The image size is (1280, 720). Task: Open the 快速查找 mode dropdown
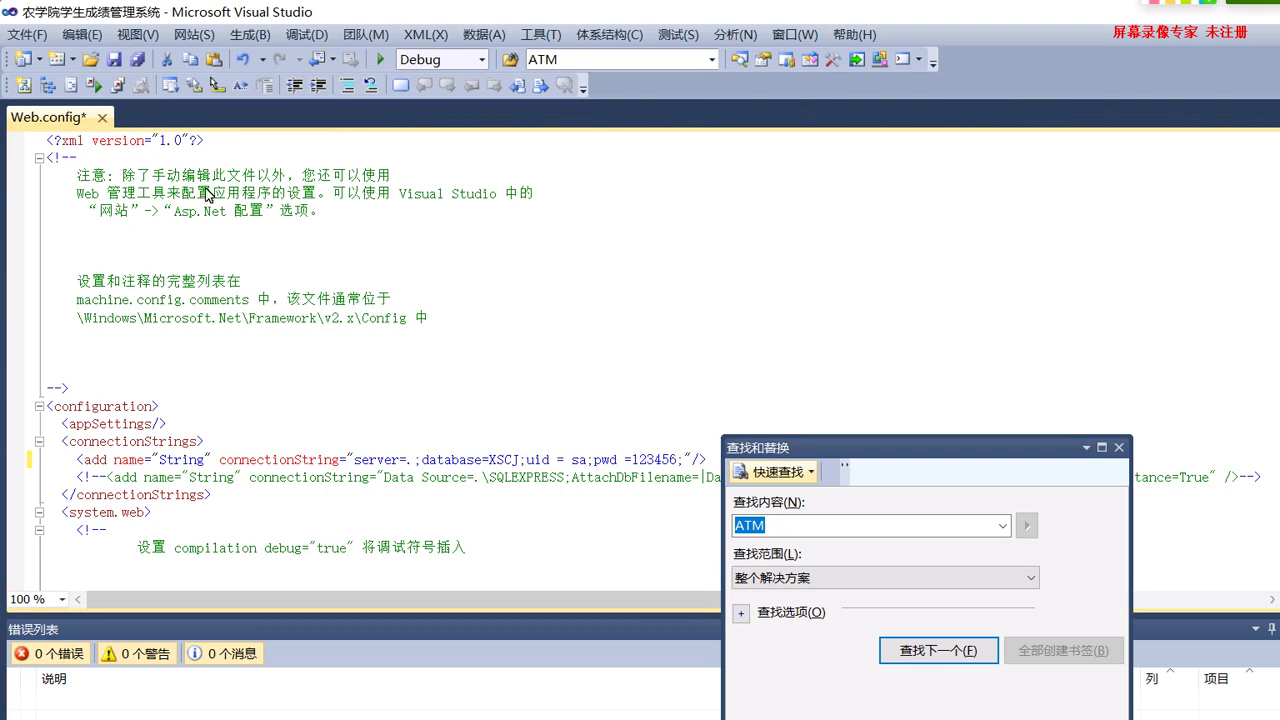coord(811,472)
